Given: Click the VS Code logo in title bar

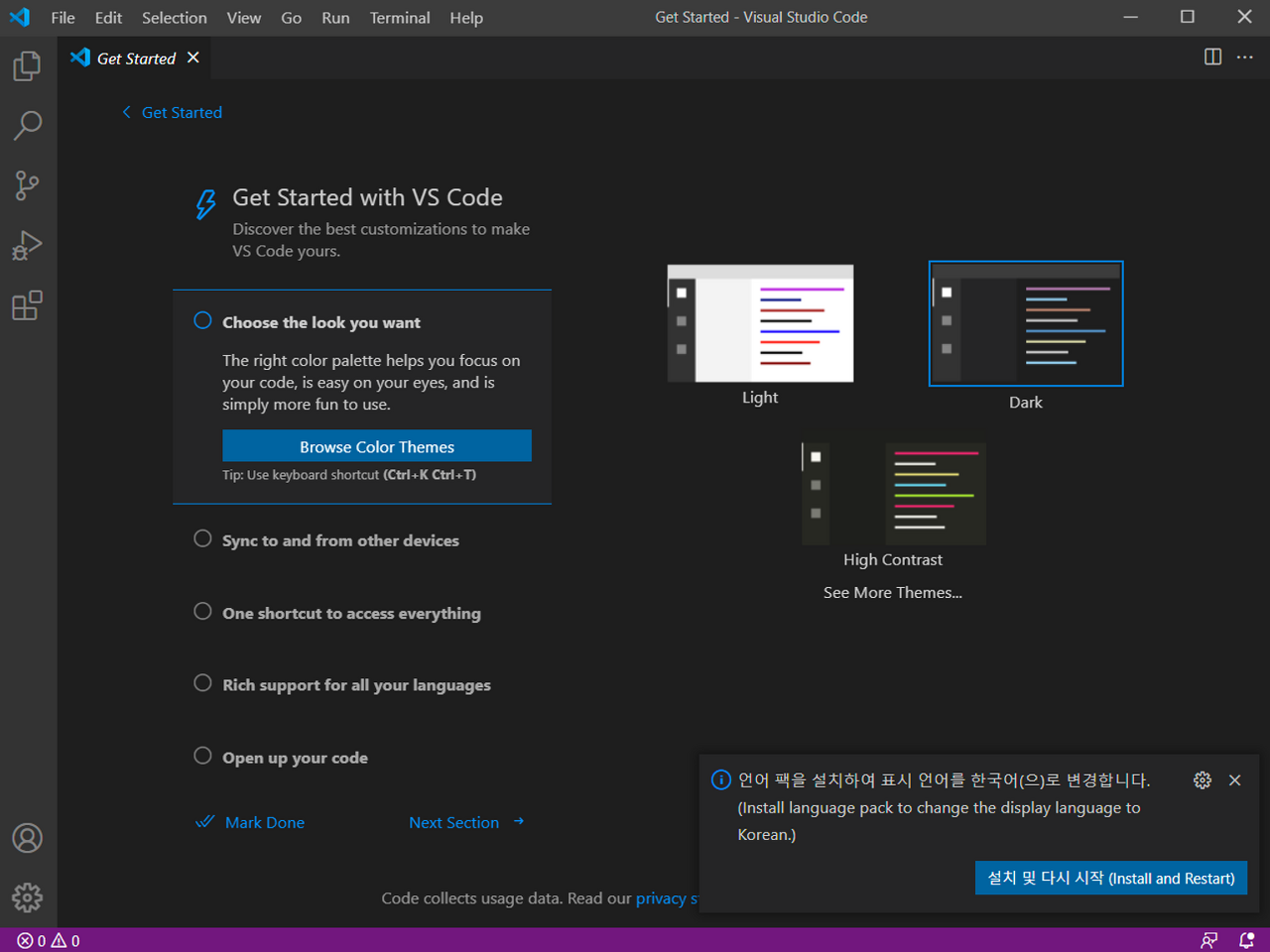Looking at the screenshot, I should pyautogui.click(x=20, y=17).
